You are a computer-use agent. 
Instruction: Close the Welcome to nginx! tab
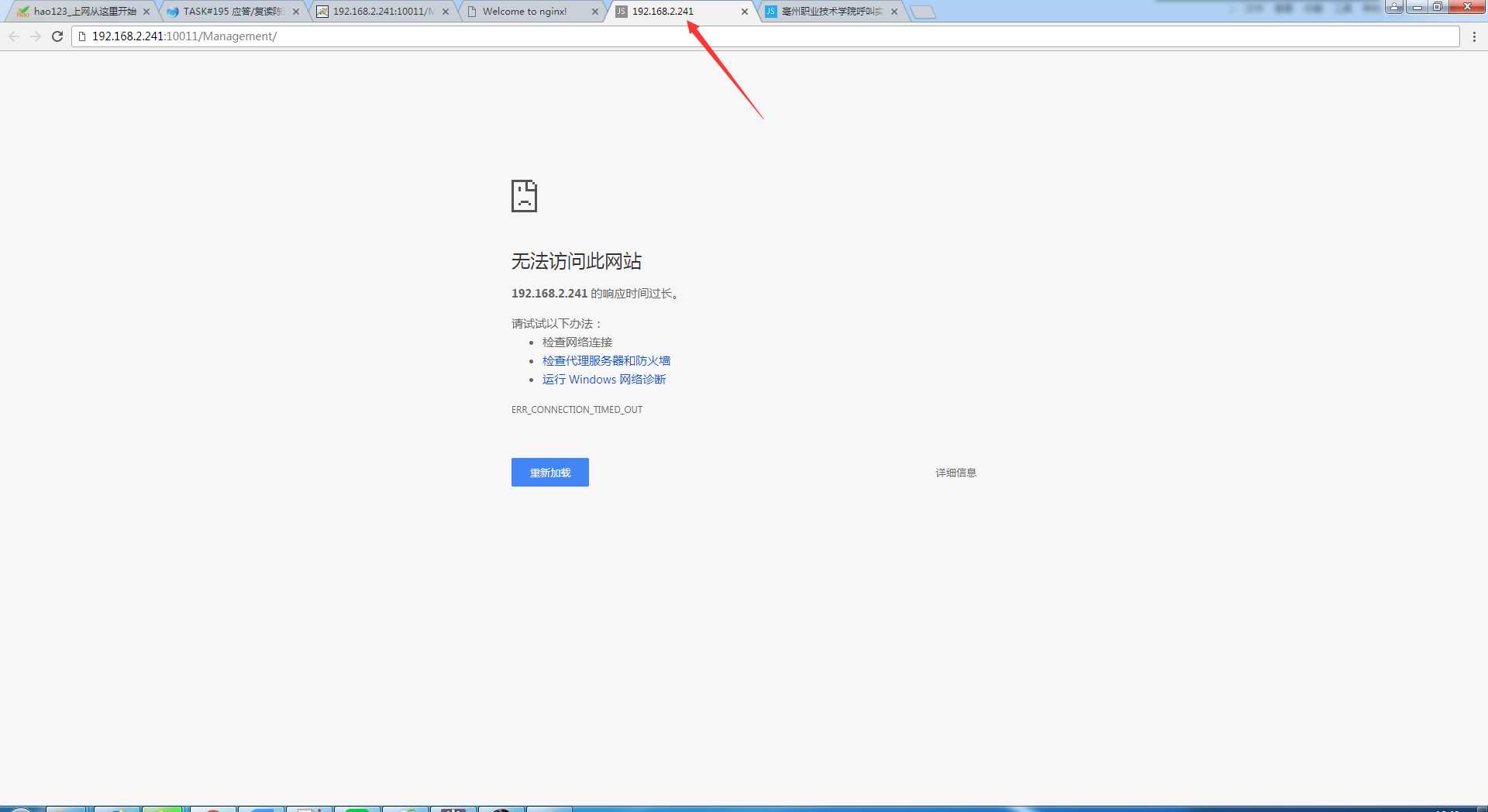click(x=595, y=12)
